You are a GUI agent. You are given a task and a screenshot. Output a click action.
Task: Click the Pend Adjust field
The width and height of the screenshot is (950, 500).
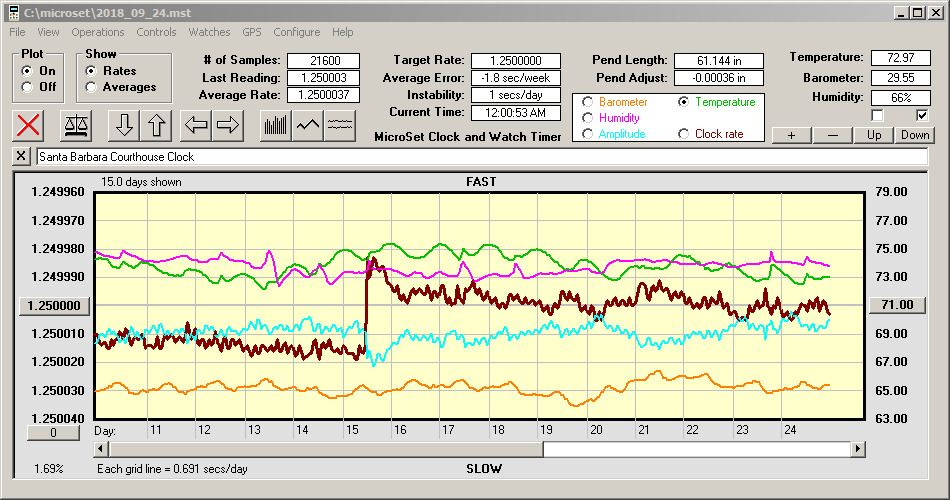pyautogui.click(x=719, y=78)
